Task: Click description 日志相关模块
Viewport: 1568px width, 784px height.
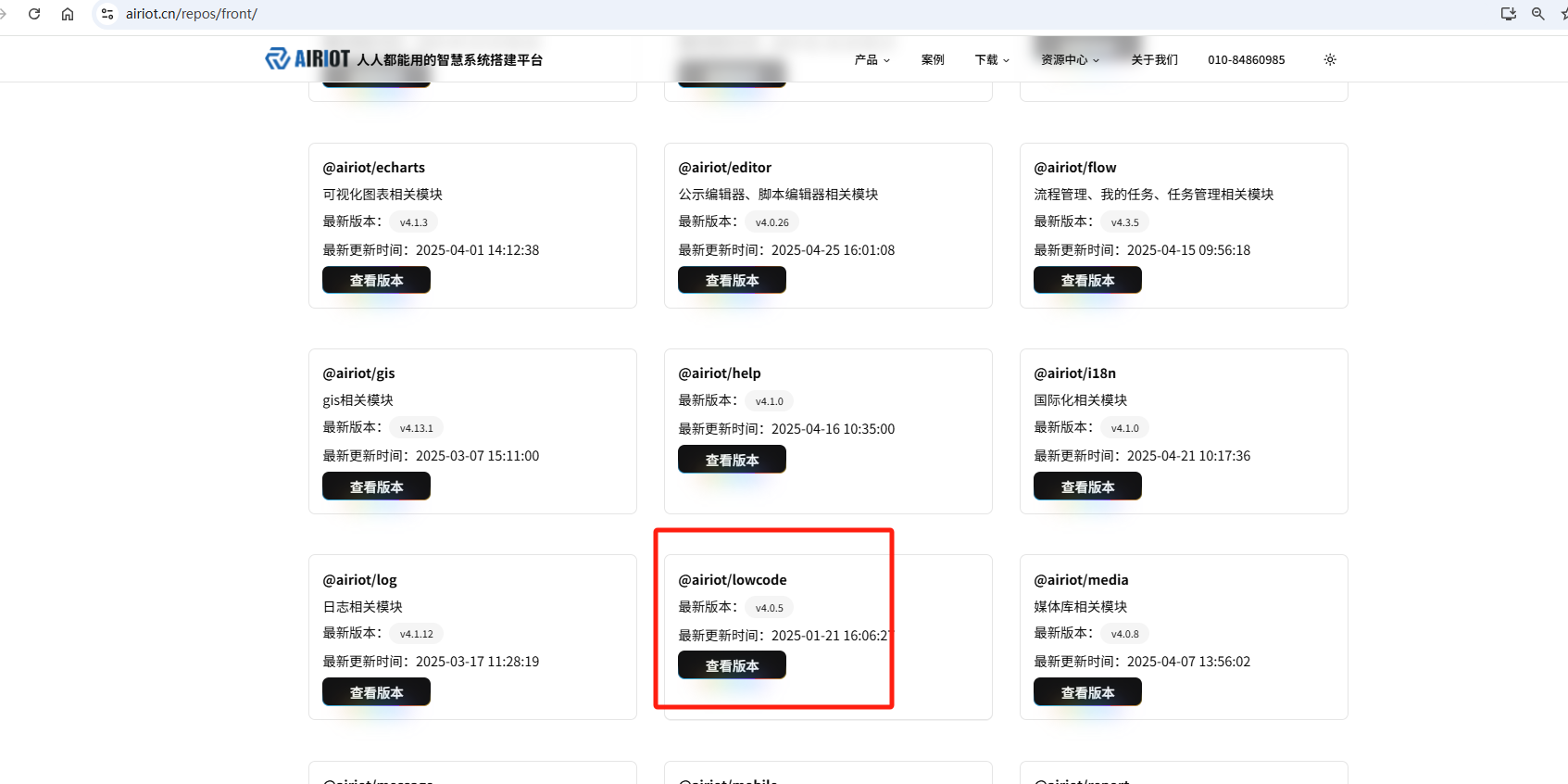Action: tap(362, 607)
